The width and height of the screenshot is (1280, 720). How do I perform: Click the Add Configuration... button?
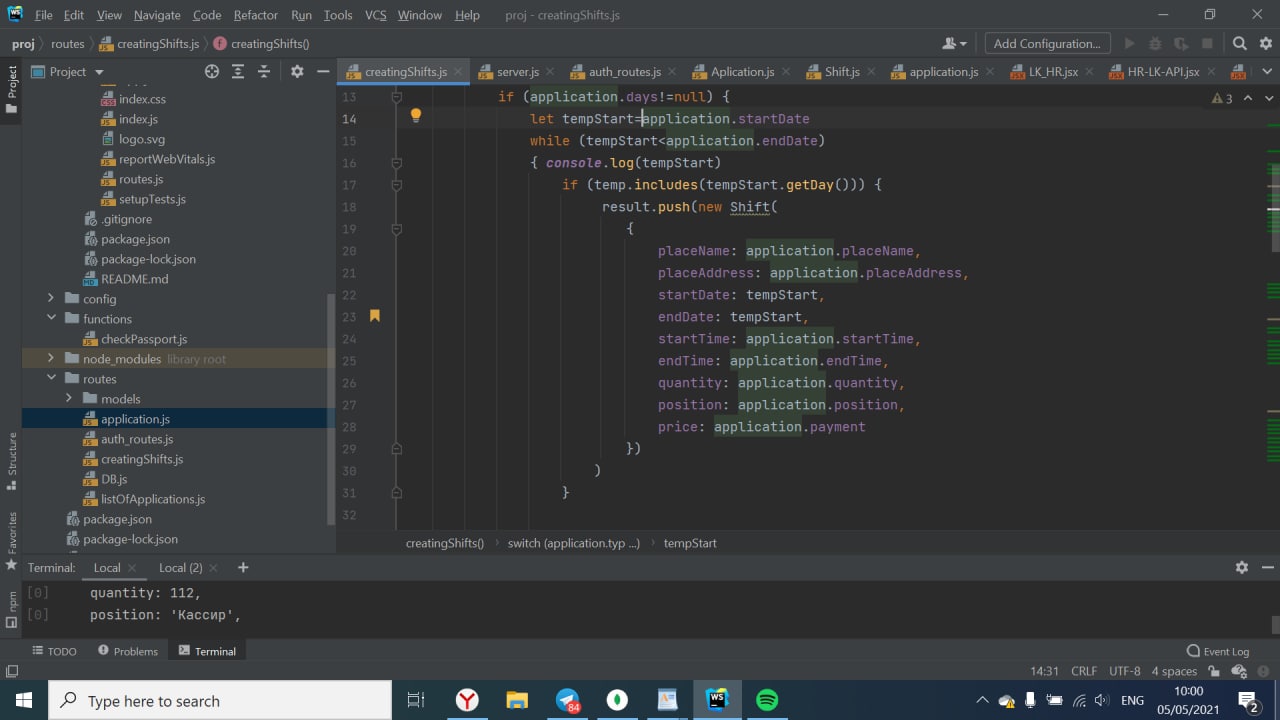1047,44
